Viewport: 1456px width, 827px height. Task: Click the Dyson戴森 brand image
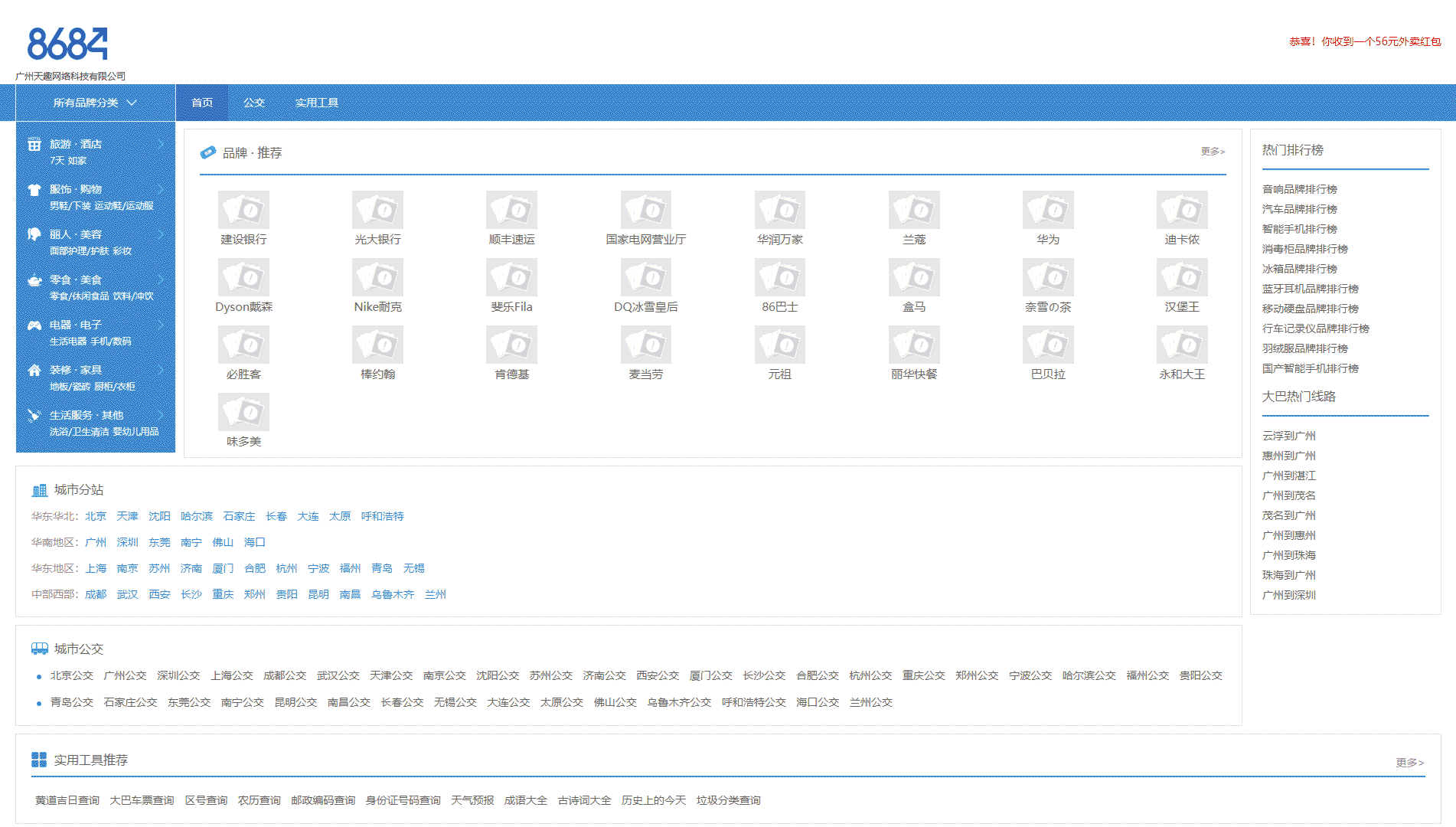[x=243, y=277]
